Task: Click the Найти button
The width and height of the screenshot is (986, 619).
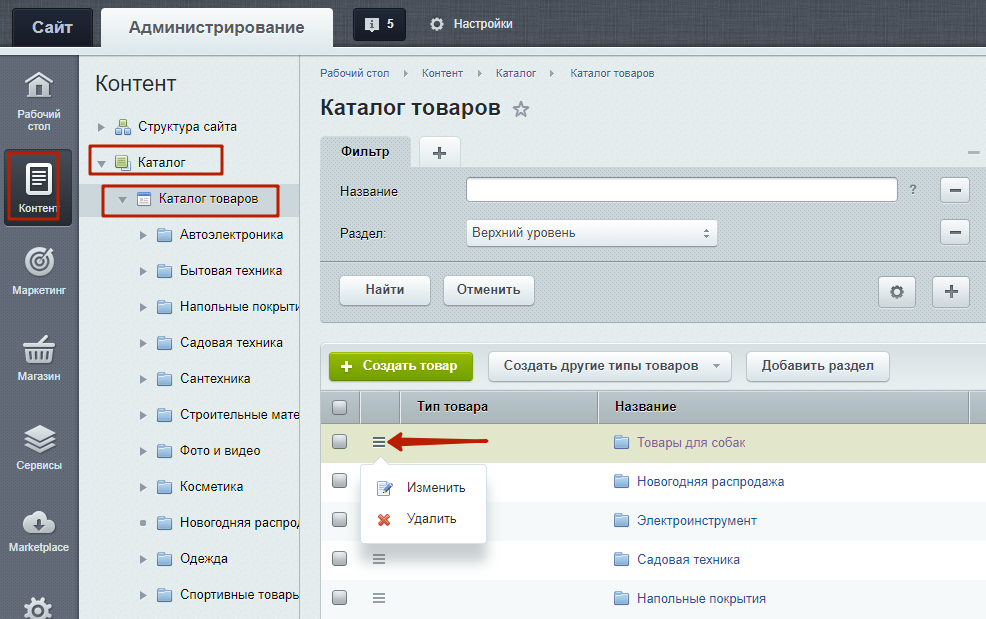Action: pyautogui.click(x=385, y=290)
